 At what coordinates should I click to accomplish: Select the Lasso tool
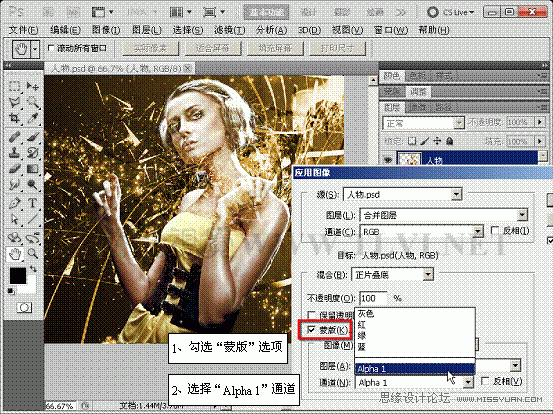[14, 102]
